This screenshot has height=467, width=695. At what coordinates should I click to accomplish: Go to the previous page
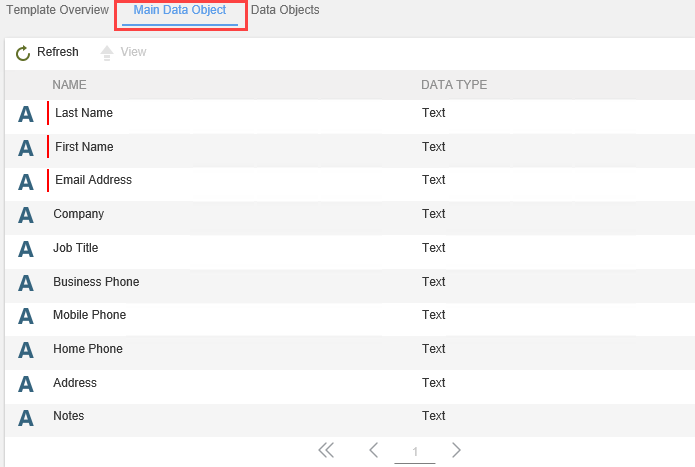[x=373, y=450]
